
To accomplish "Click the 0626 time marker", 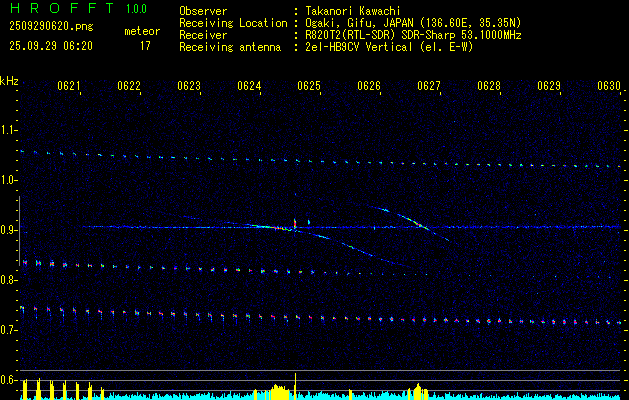I will 369,85.
